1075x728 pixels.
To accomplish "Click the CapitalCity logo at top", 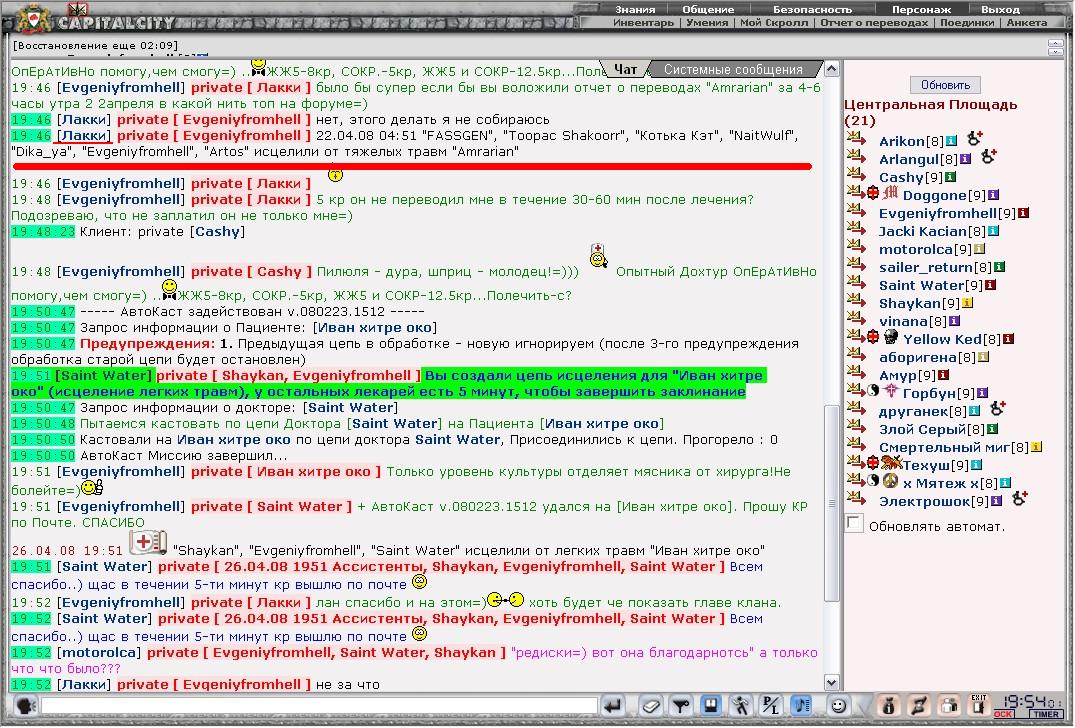I will 96,21.
